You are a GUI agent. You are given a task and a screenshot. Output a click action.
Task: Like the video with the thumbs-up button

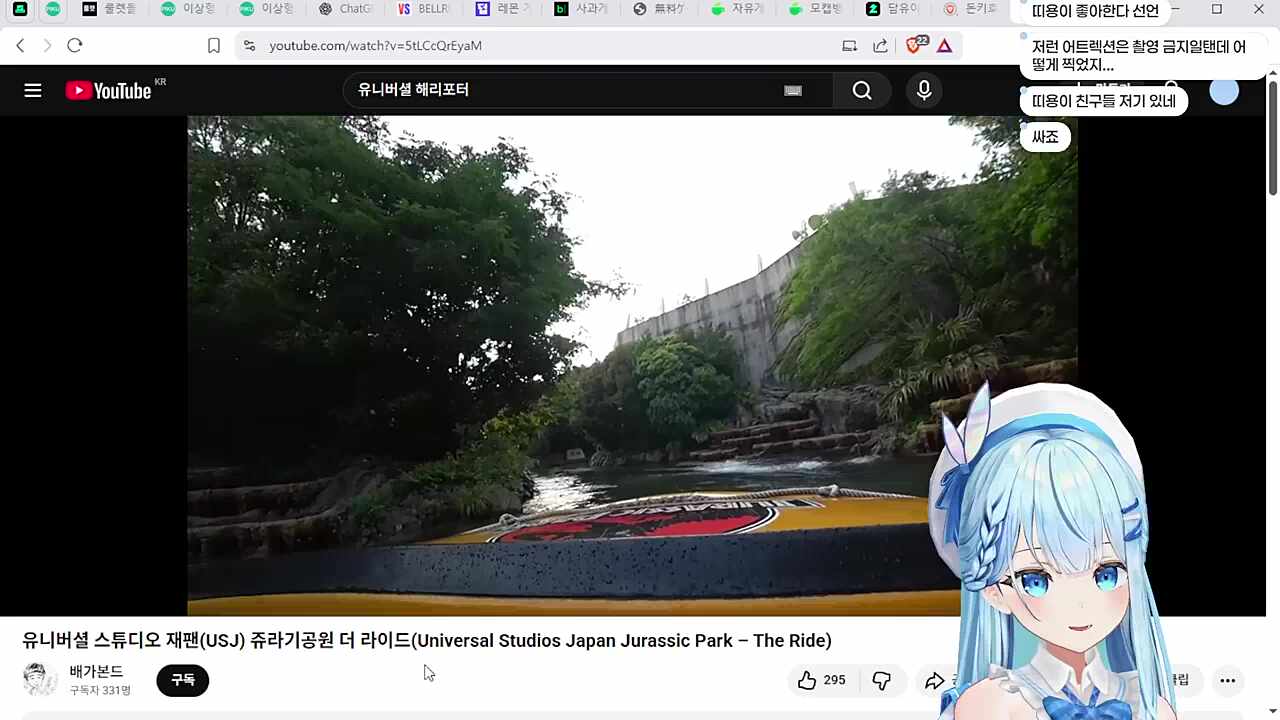pos(808,680)
